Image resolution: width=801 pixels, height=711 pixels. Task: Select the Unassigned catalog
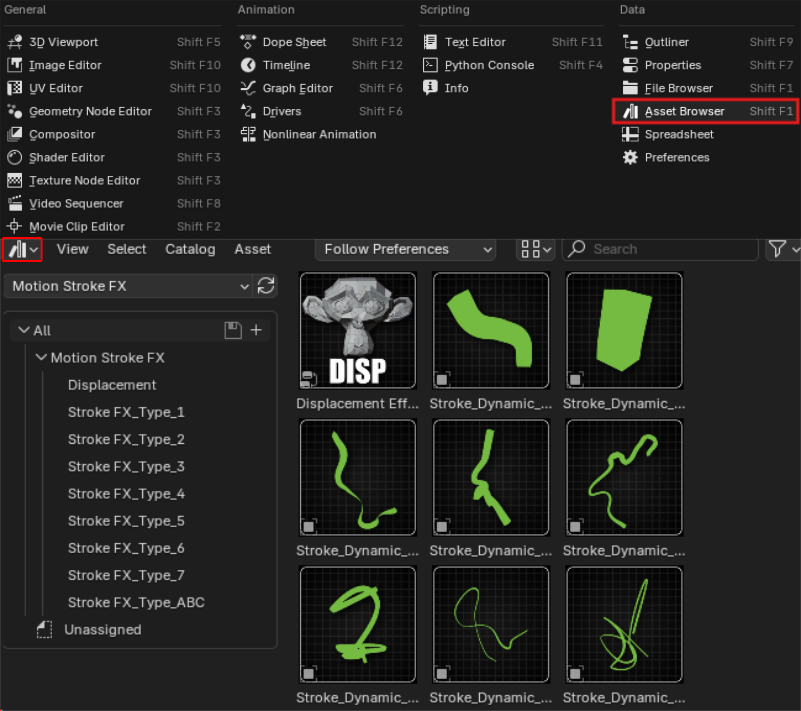coord(102,630)
